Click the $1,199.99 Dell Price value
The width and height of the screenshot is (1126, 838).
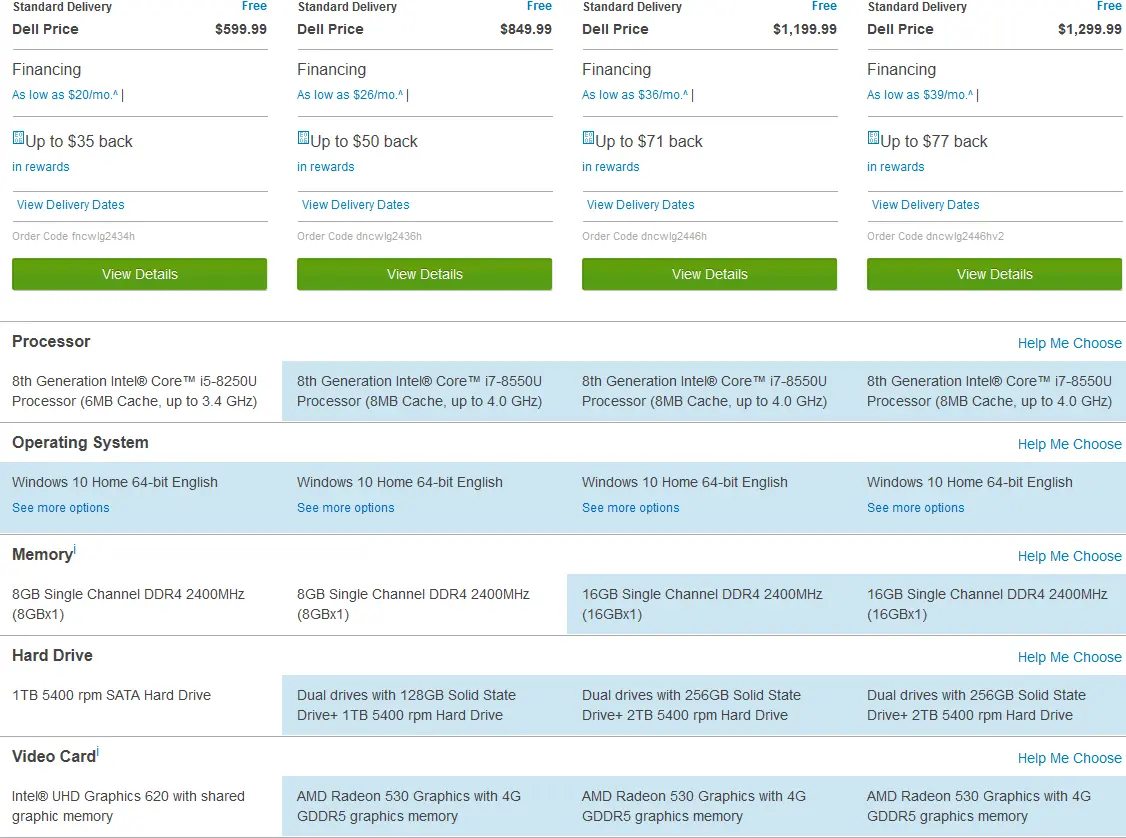[x=804, y=29]
